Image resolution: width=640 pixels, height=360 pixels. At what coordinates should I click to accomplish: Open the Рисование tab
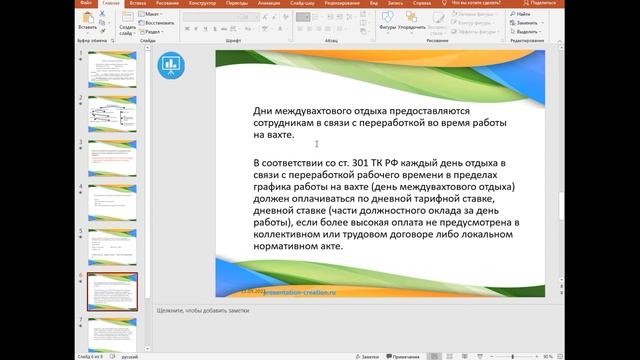[x=167, y=3]
